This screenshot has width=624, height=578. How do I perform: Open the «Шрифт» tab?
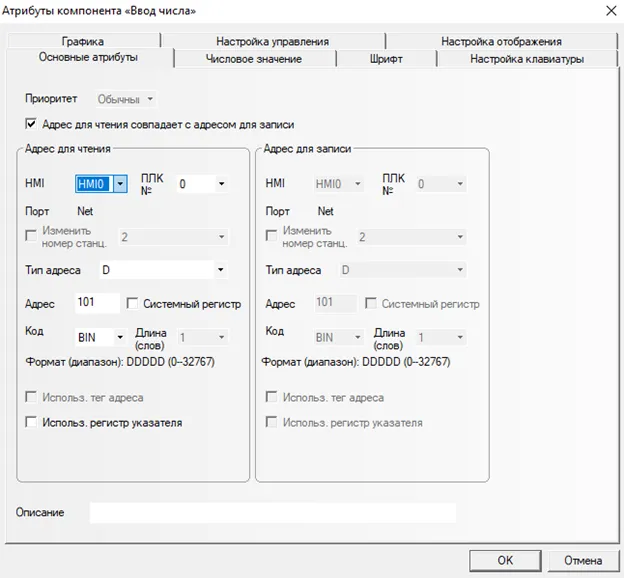click(x=386, y=59)
